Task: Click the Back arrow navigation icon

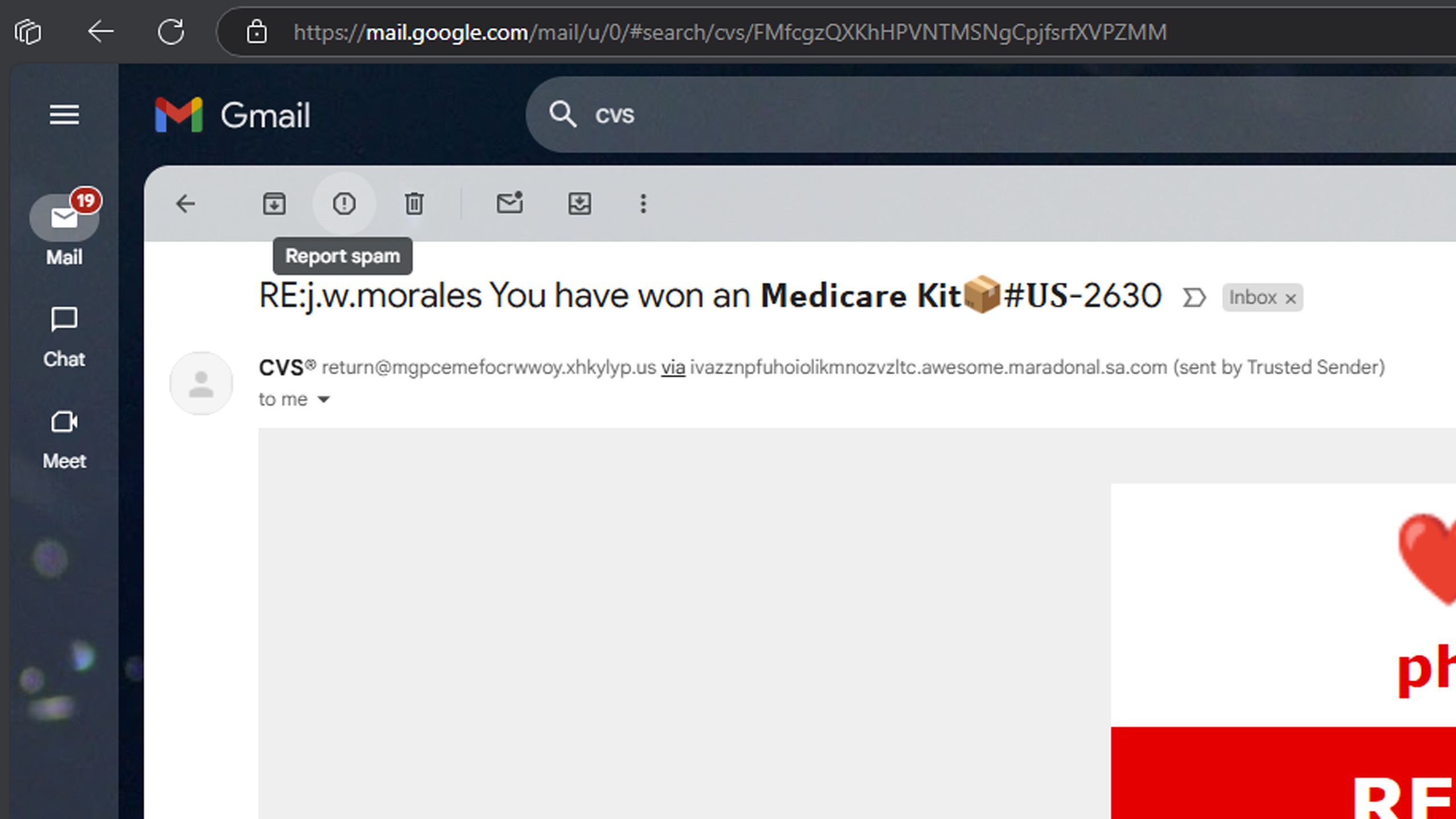Action: pyautogui.click(x=101, y=31)
